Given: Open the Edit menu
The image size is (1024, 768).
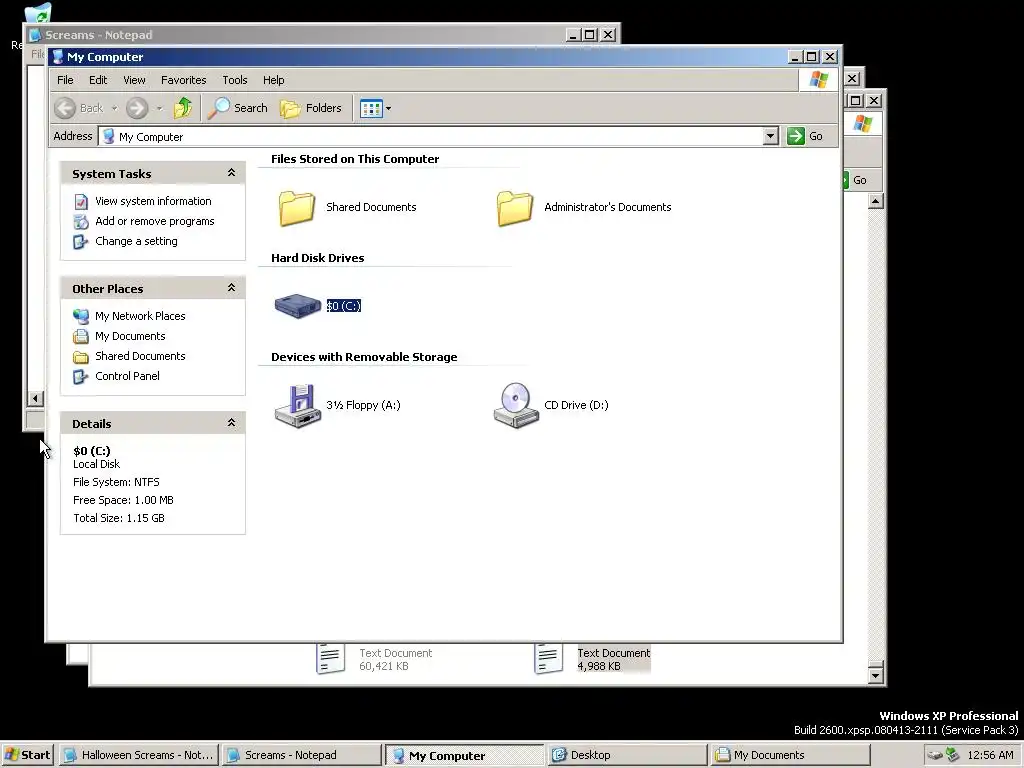Looking at the screenshot, I should click(98, 80).
